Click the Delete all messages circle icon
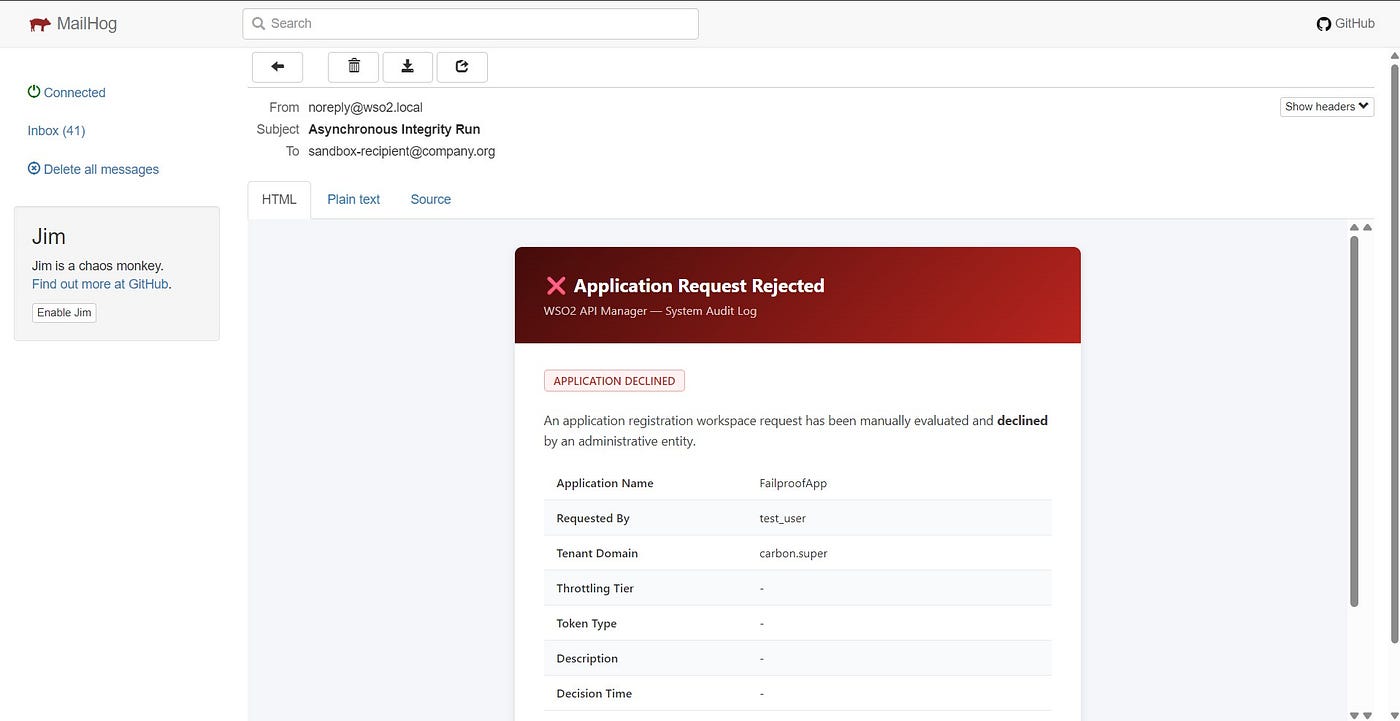 point(34,169)
